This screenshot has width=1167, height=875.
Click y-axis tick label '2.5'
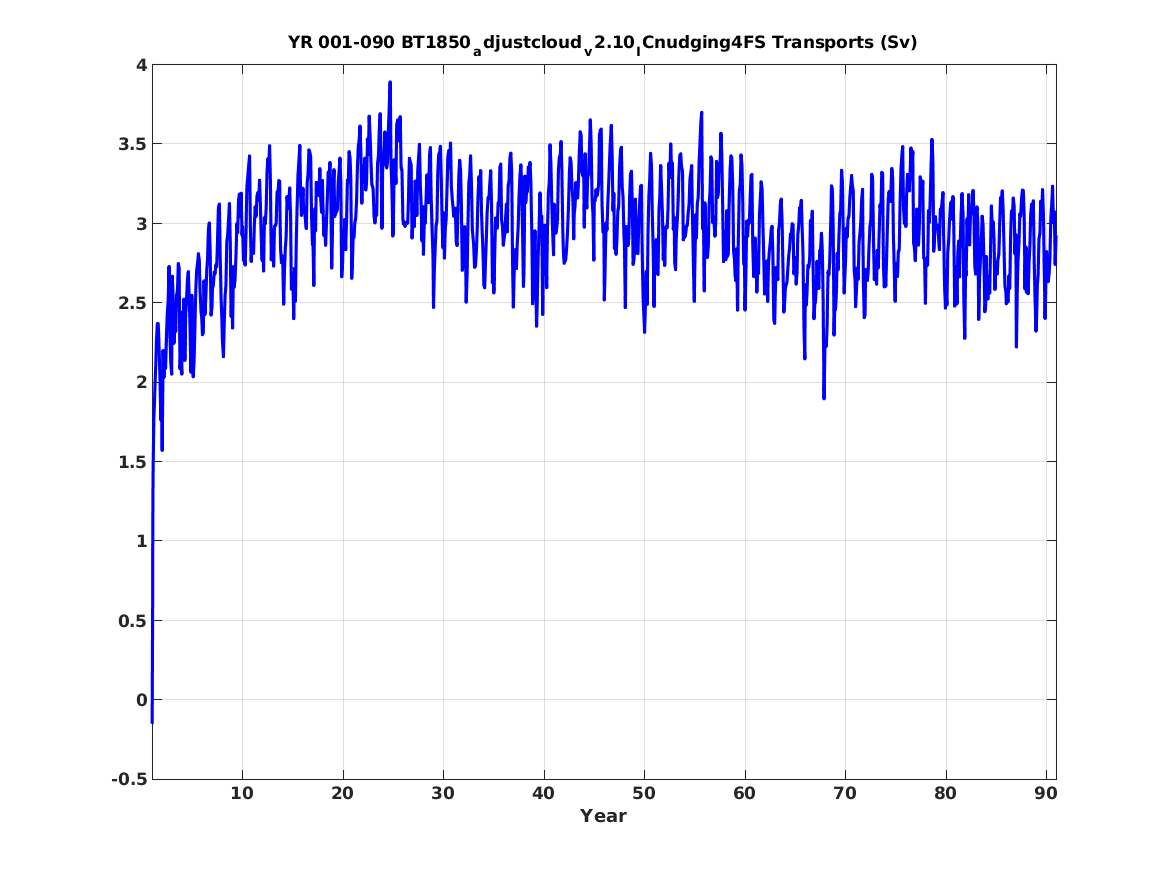click(x=133, y=303)
